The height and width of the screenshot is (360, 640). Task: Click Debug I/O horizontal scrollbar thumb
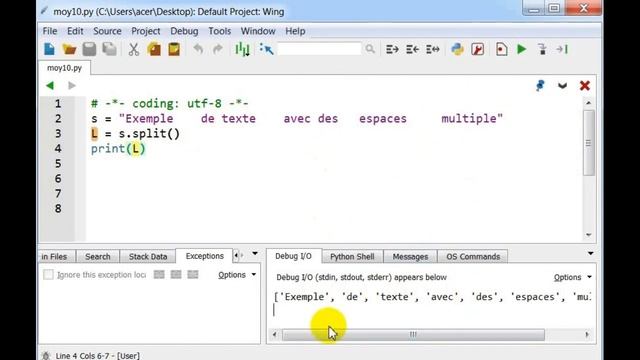click(x=413, y=335)
